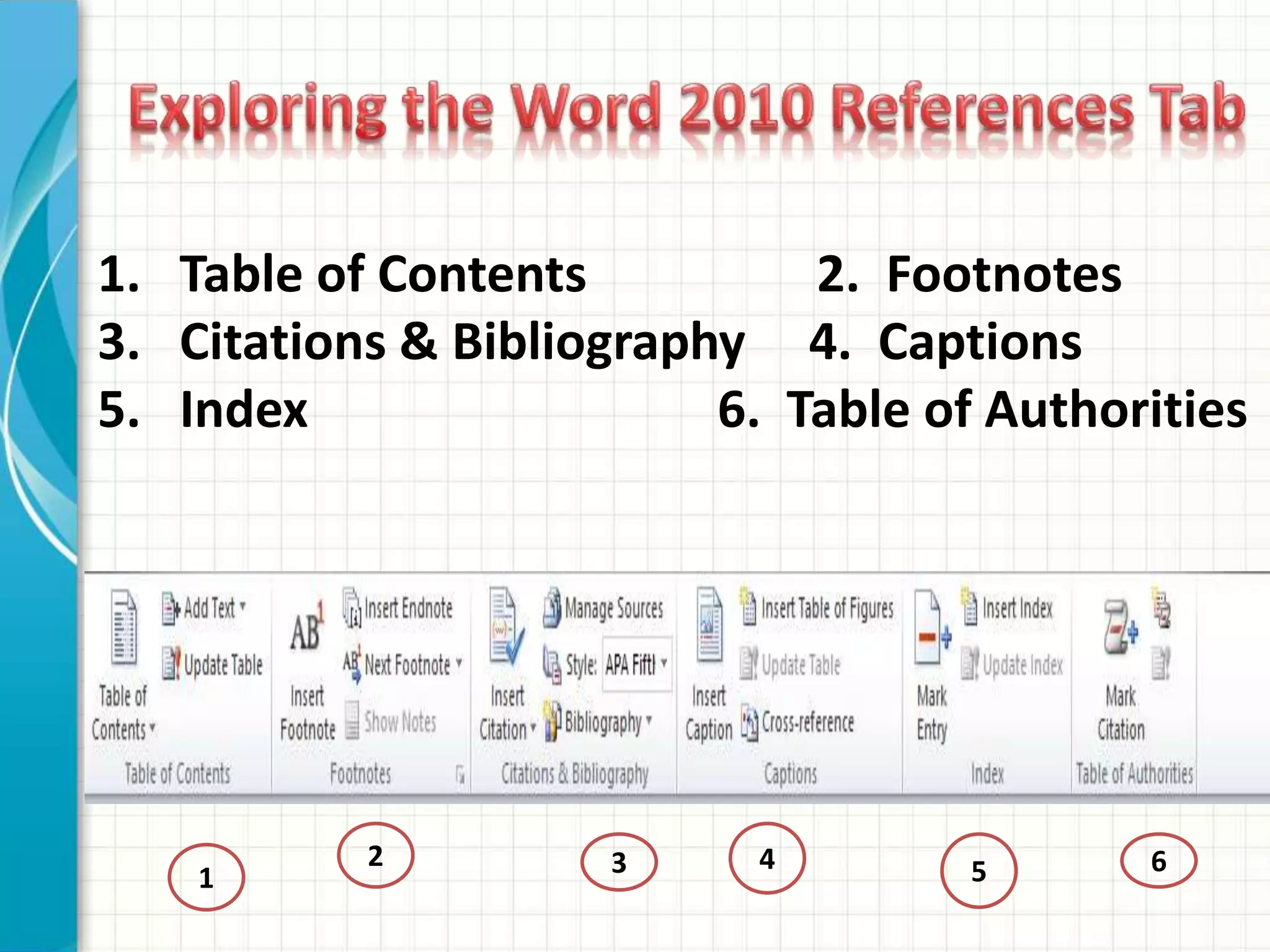
Task: Click the Show Notes icon
Action: (352, 720)
